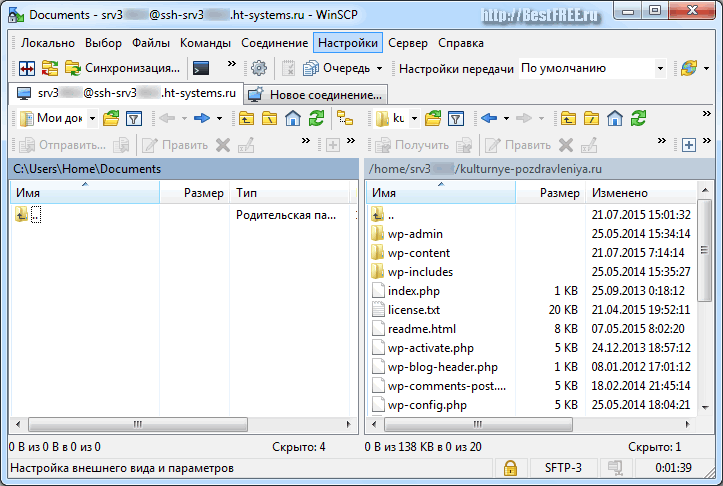
Task: Click the remote path /home/srv3 kulturnye-pozdravleniya.ru bar
Action: [539, 169]
